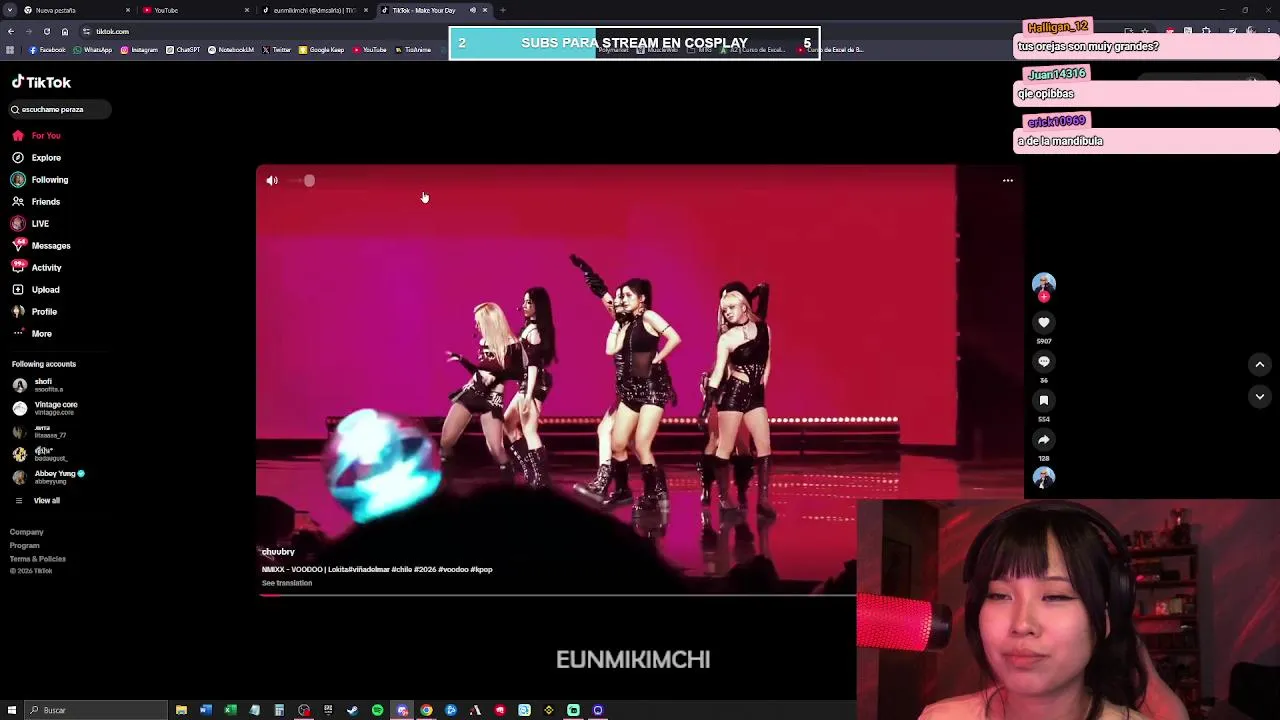This screenshot has width=1280, height=720.
Task: Go to the next video with down chevron
Action: [1260, 397]
